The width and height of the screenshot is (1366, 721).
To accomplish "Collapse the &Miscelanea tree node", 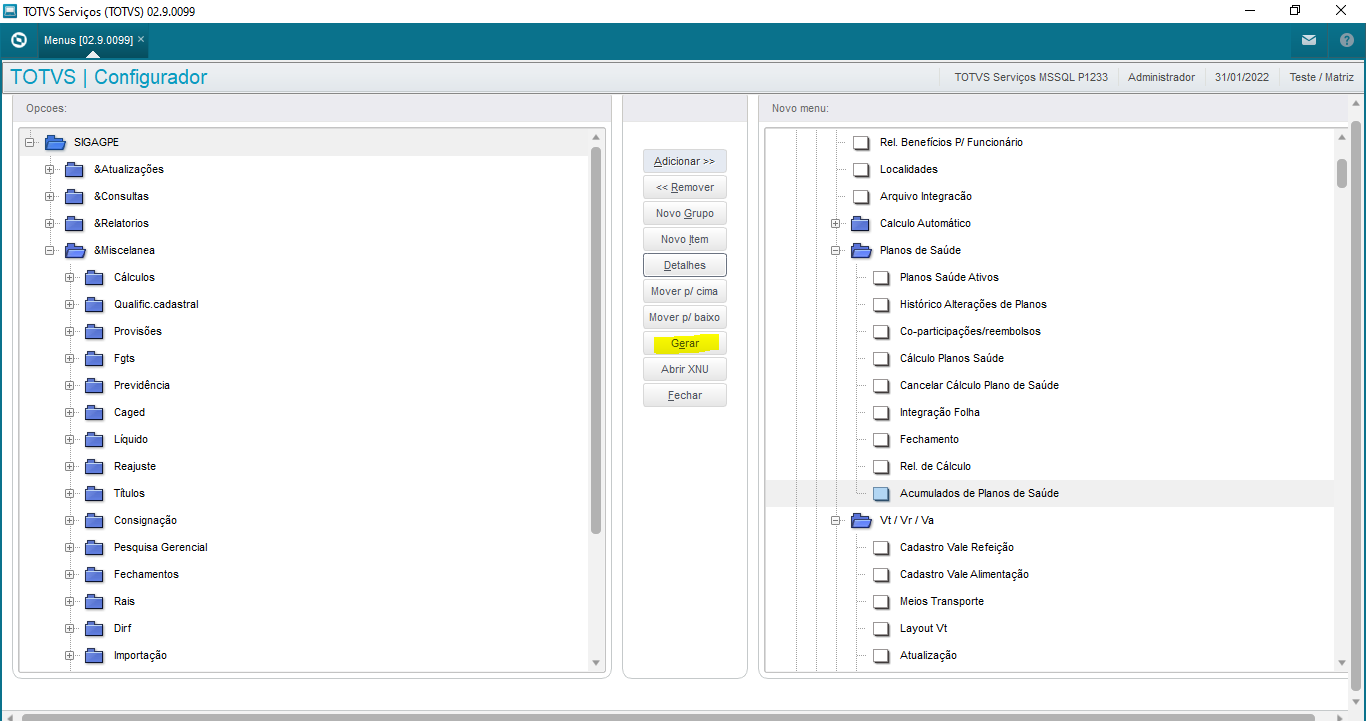I will [x=50, y=250].
